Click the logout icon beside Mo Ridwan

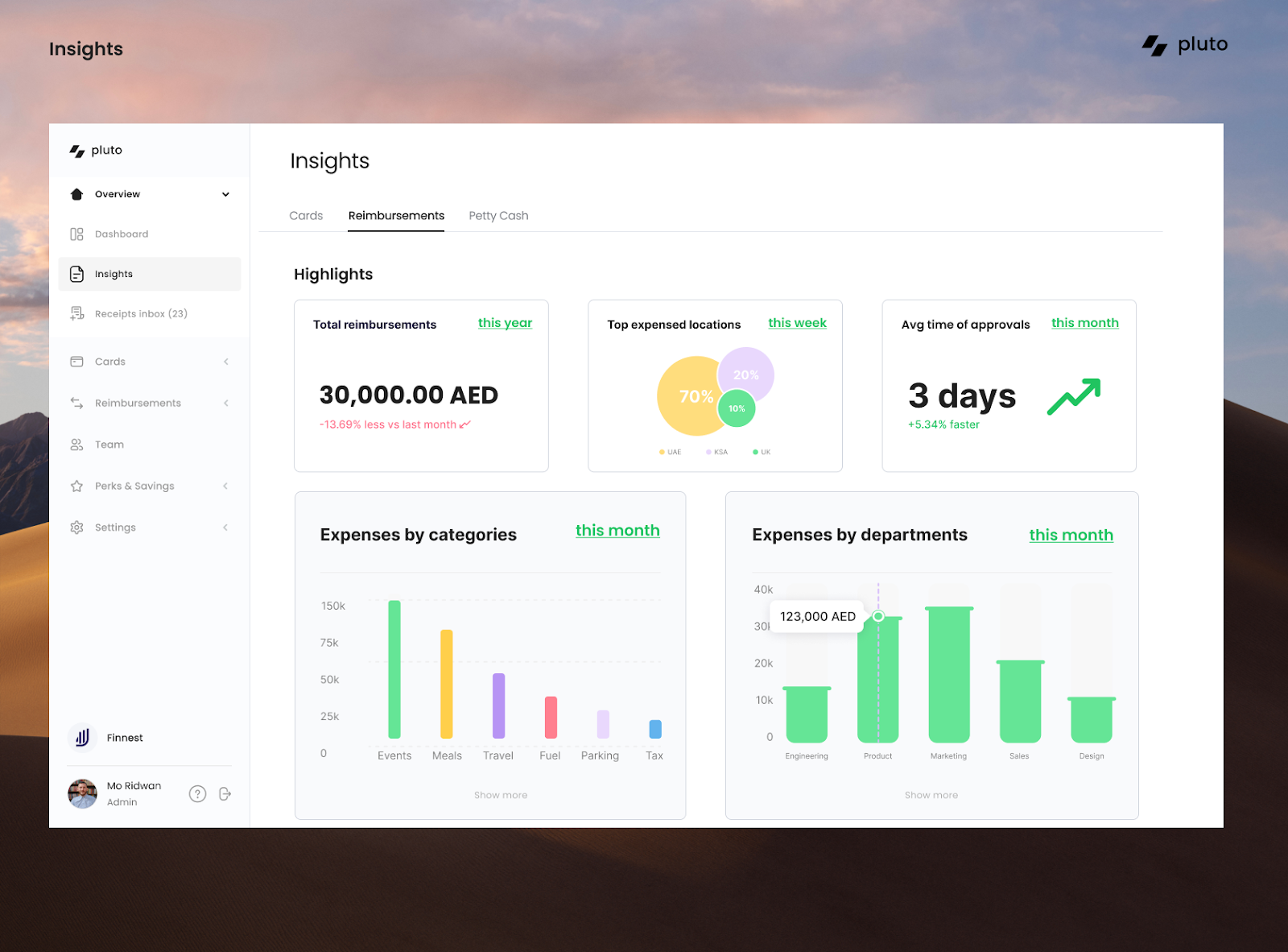click(x=225, y=794)
